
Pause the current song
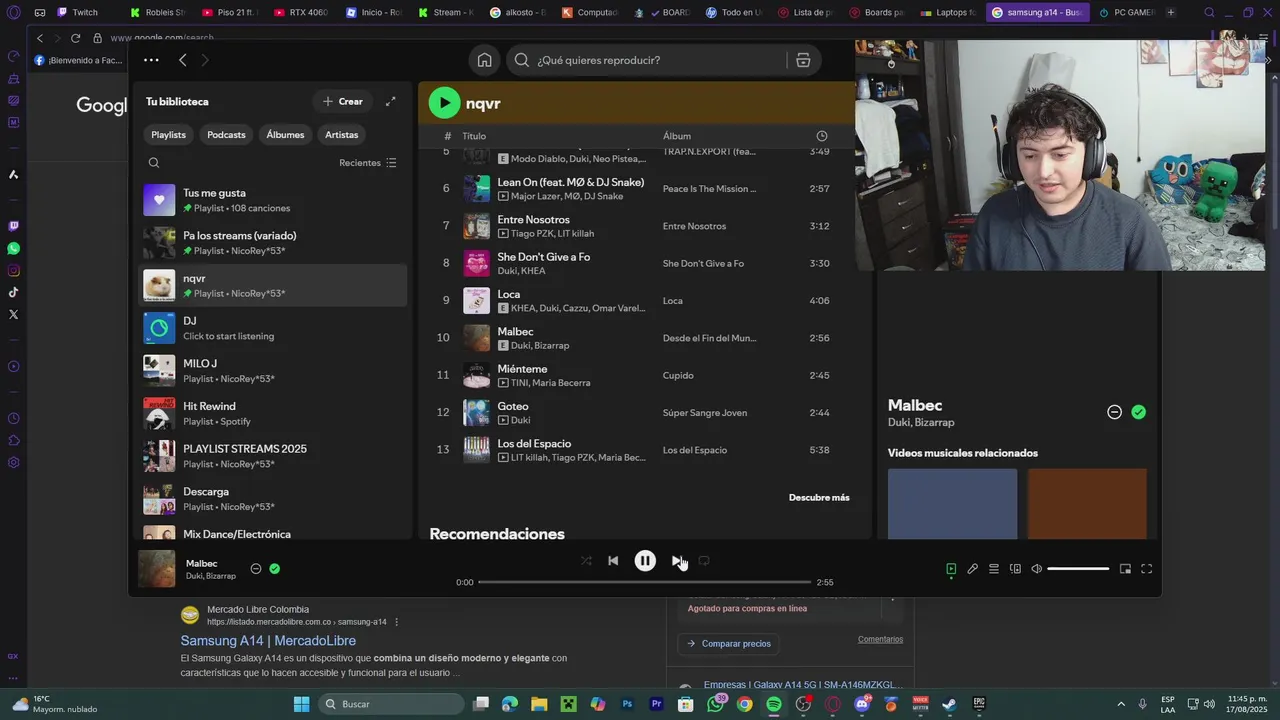pos(645,561)
